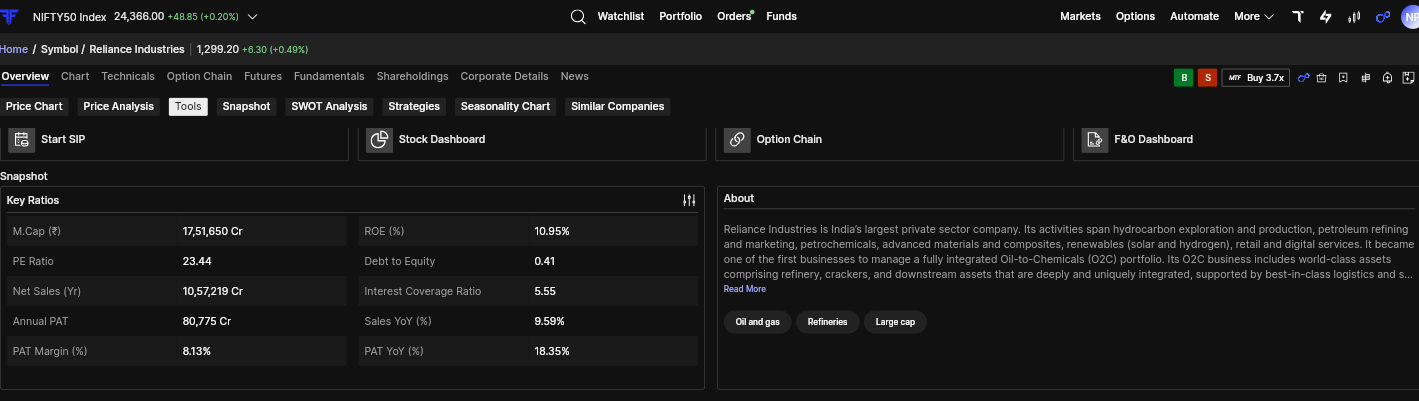The width and height of the screenshot is (1419, 401).
Task: Click the bookmark watchlist icon
Action: [x=1343, y=77]
